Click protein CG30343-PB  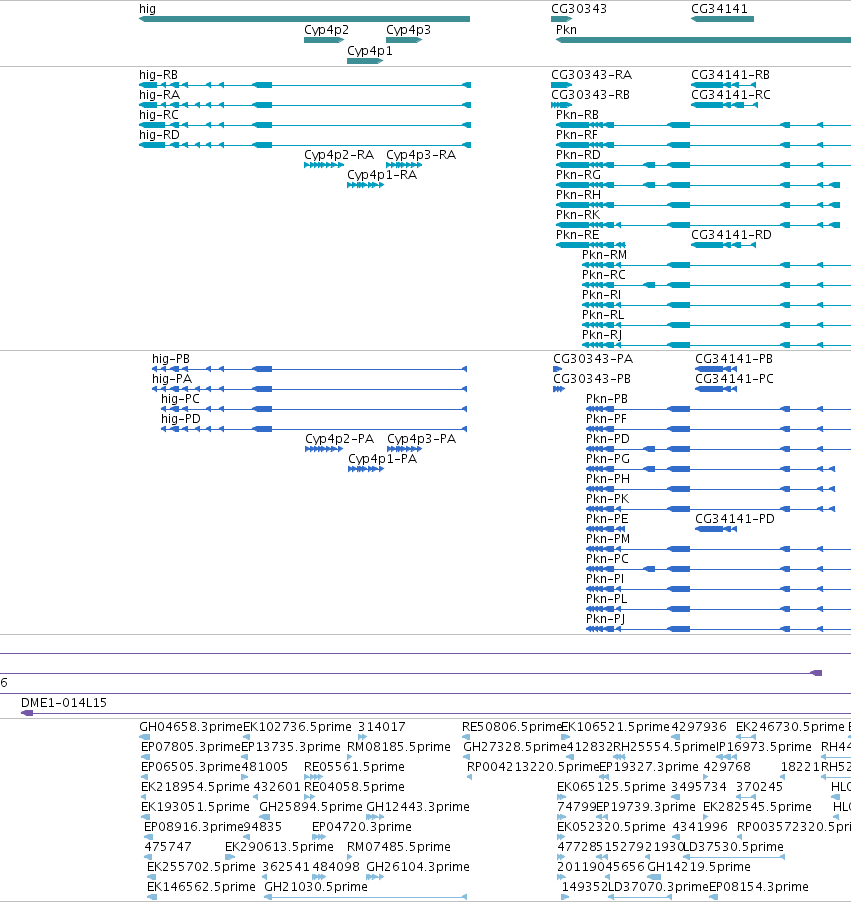pyautogui.click(x=592, y=379)
